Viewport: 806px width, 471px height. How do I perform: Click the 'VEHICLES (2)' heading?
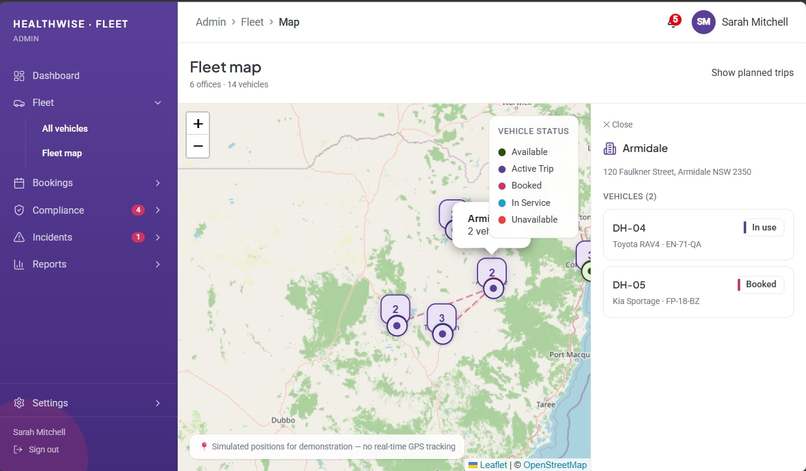point(630,196)
